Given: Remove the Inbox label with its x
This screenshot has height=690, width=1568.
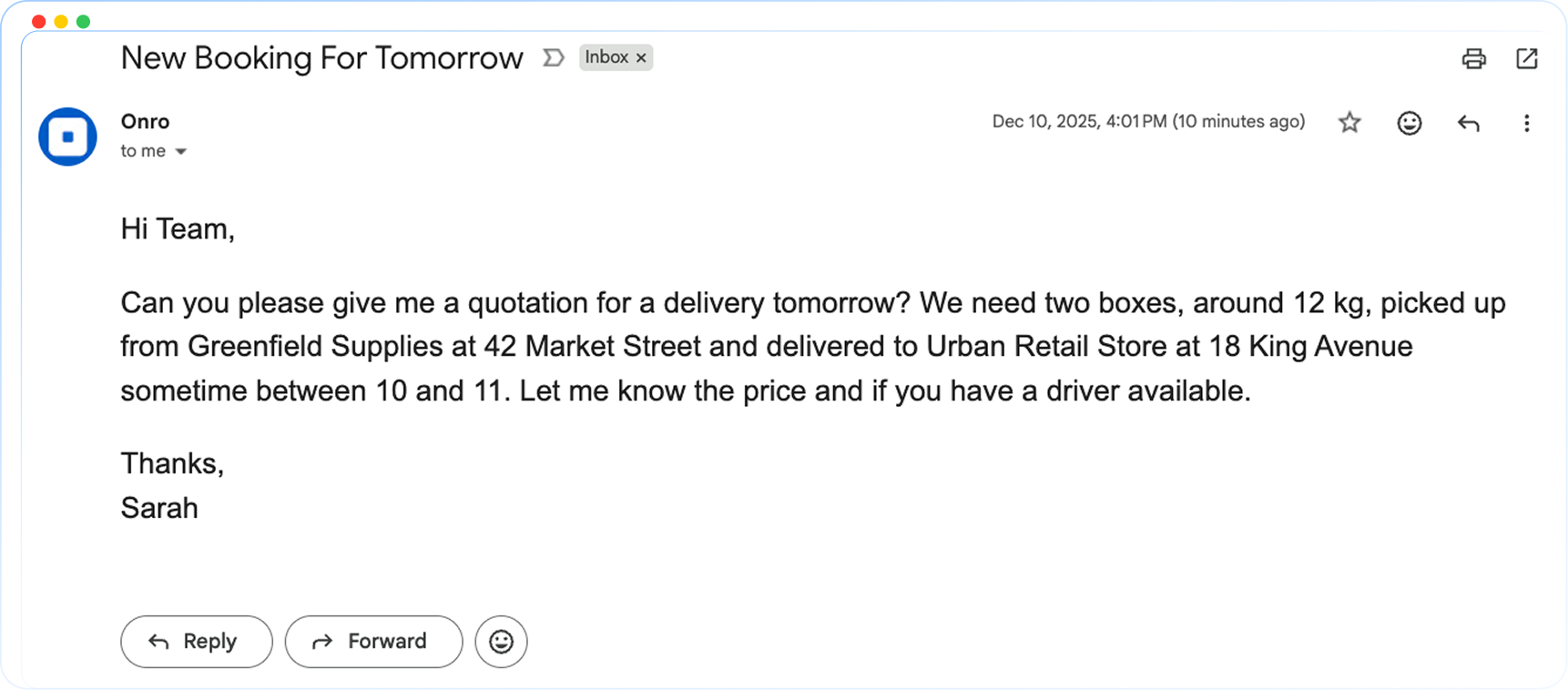Looking at the screenshot, I should click(x=641, y=57).
